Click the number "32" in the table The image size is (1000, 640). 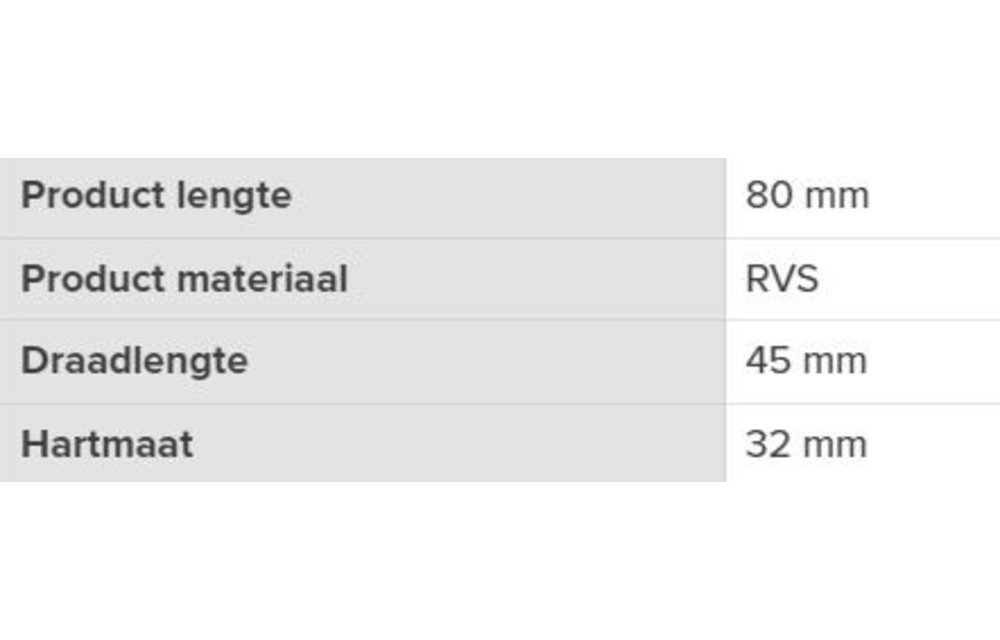(768, 444)
